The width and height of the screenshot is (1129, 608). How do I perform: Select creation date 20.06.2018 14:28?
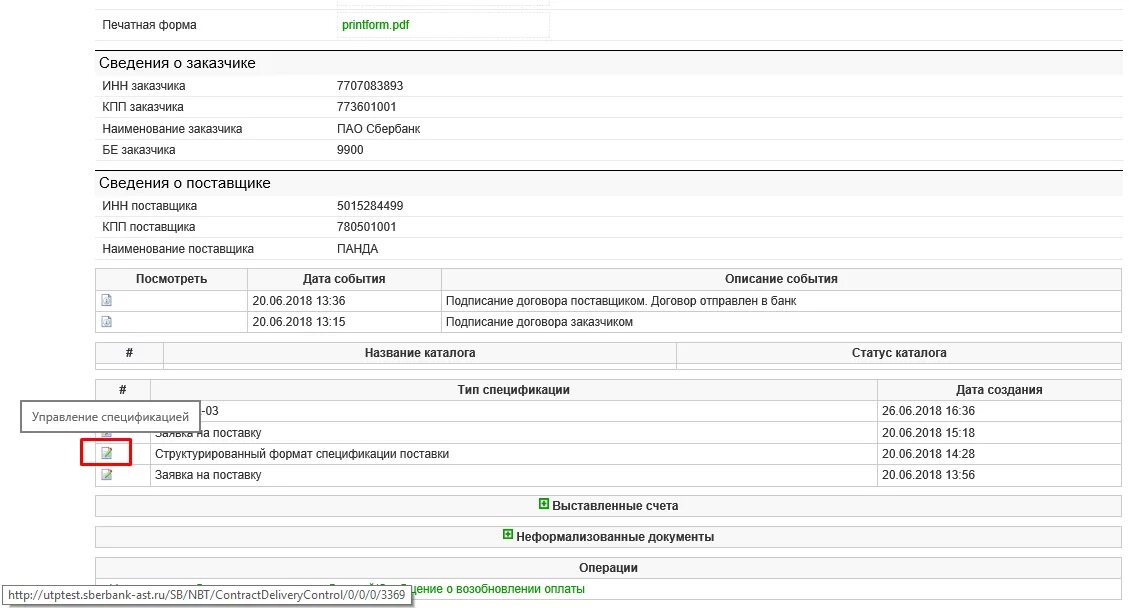[928, 454]
